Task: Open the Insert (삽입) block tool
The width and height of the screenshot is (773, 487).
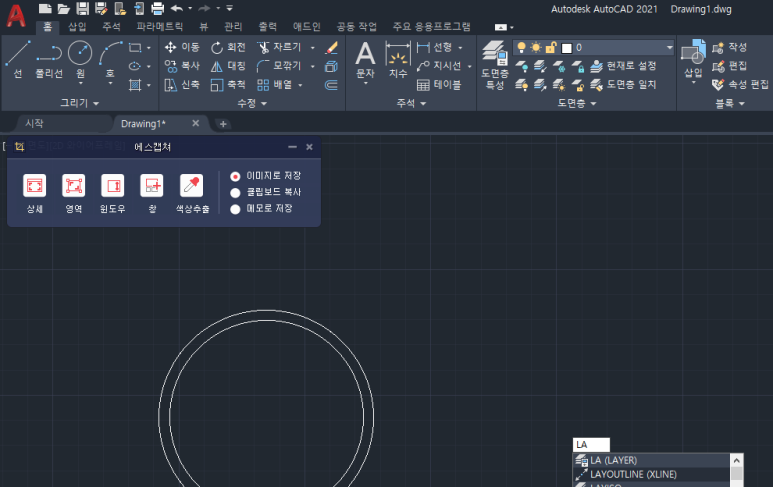Action: pyautogui.click(x=693, y=58)
